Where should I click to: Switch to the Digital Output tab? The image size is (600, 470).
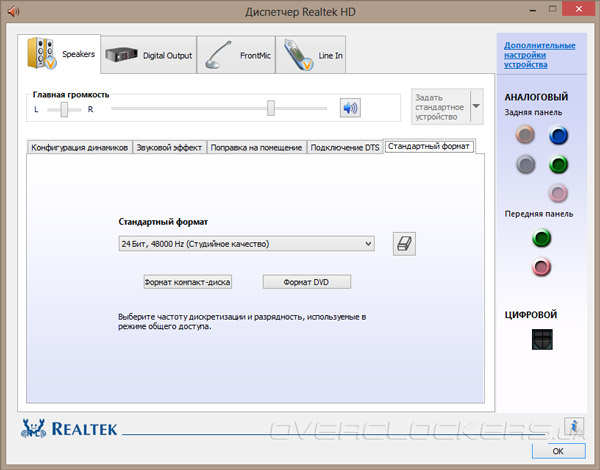click(149, 55)
